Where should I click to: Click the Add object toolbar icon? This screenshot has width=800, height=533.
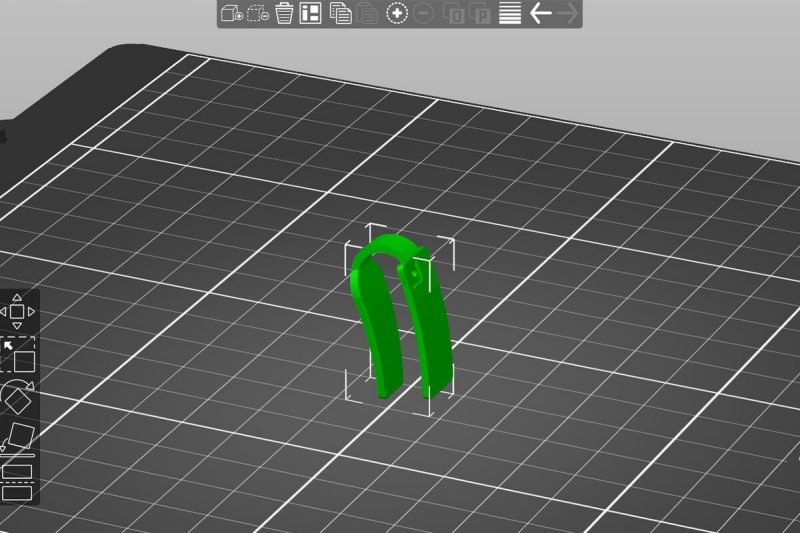pos(232,13)
